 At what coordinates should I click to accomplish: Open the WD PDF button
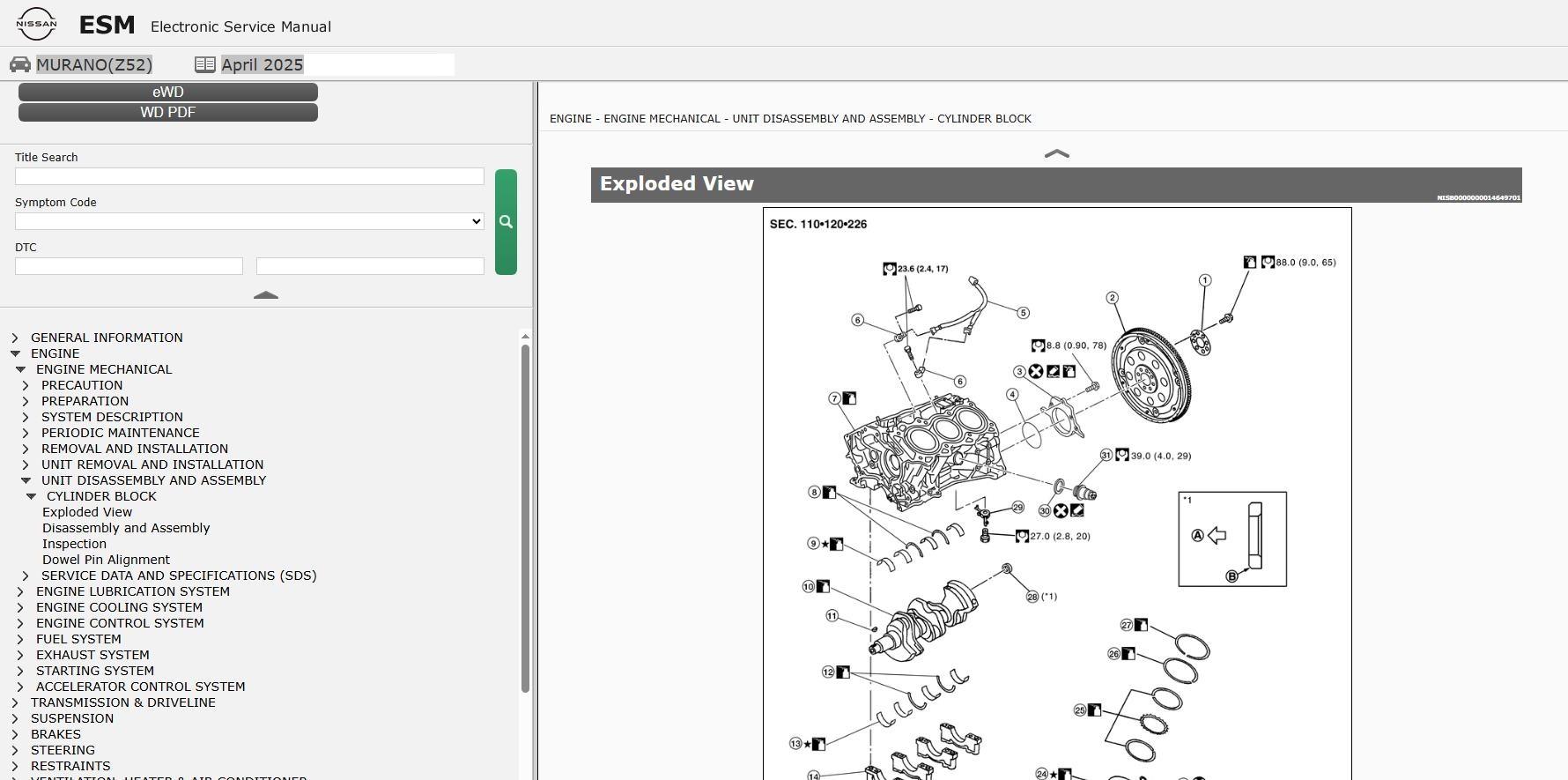(x=168, y=112)
